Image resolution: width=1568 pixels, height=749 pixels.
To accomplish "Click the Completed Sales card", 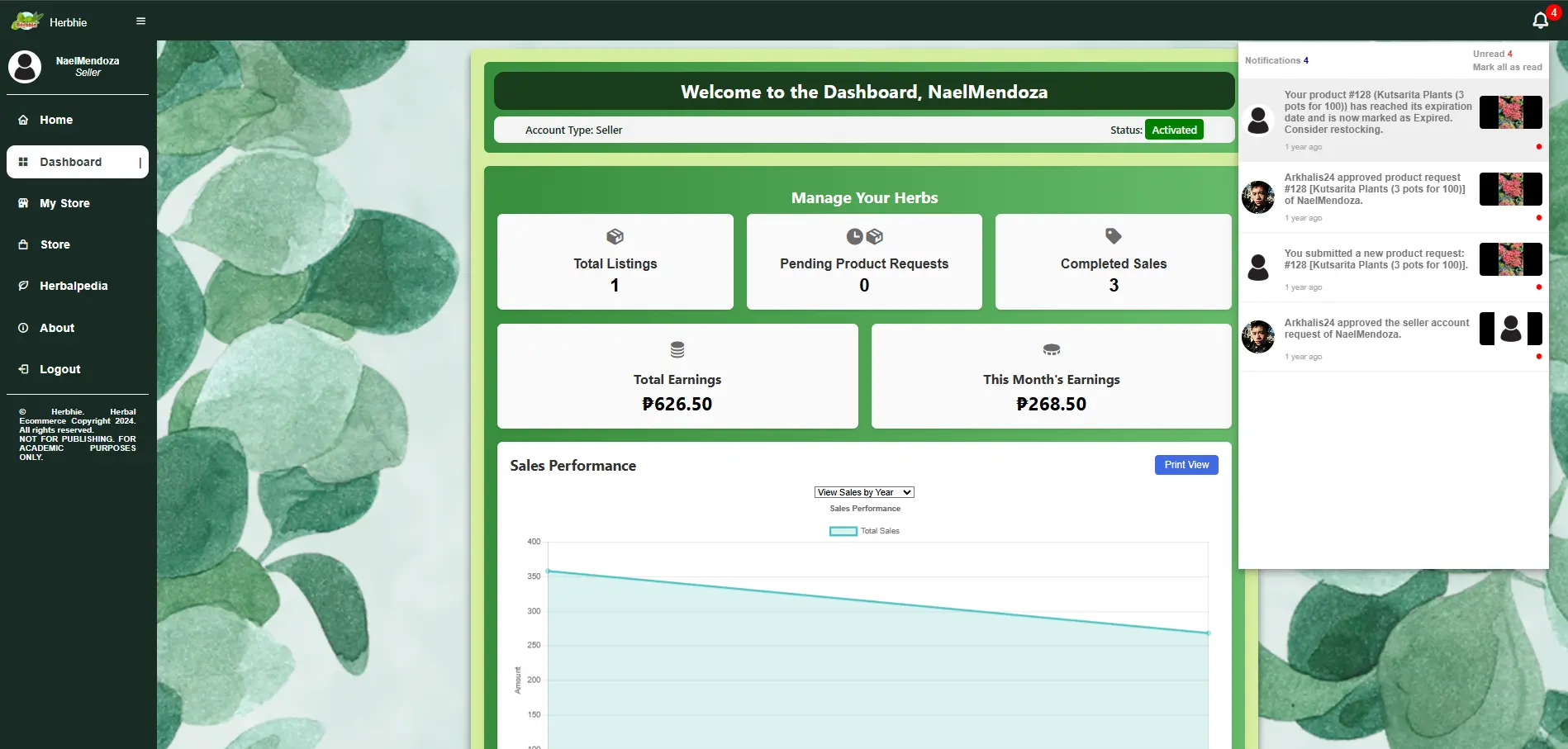I will click(1114, 262).
